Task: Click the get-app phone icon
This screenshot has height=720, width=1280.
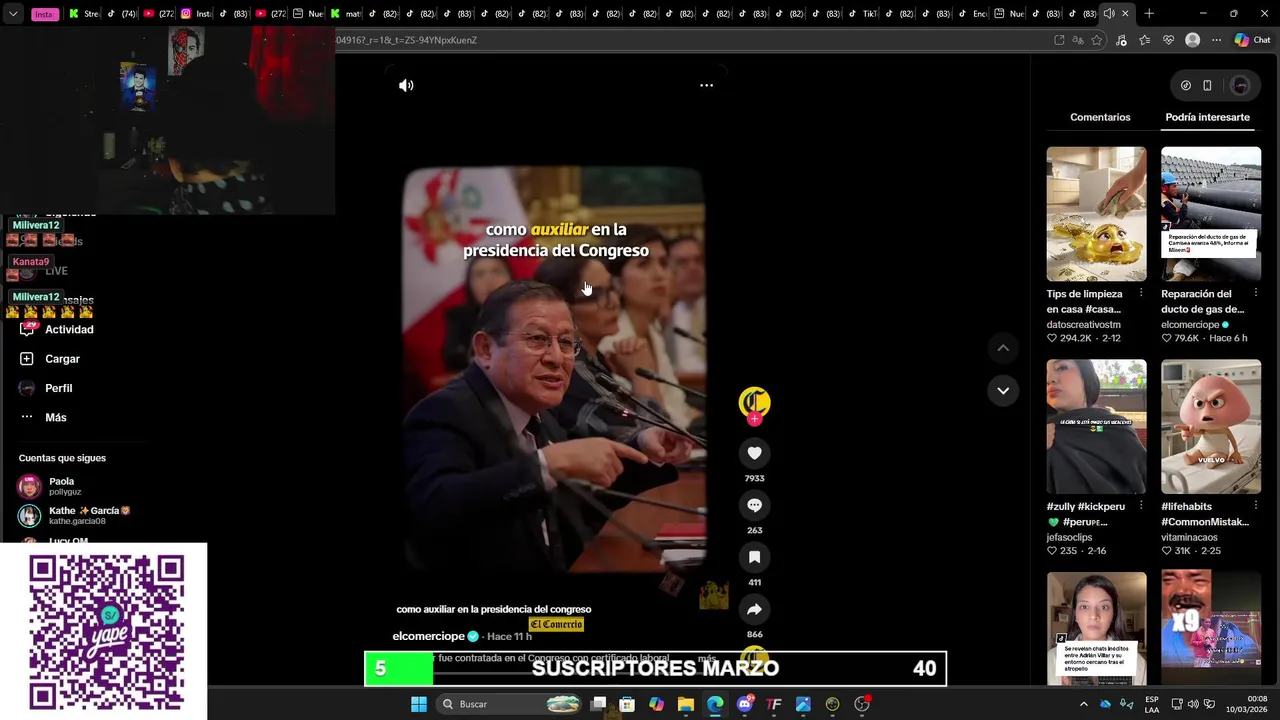Action: pos(1207,85)
